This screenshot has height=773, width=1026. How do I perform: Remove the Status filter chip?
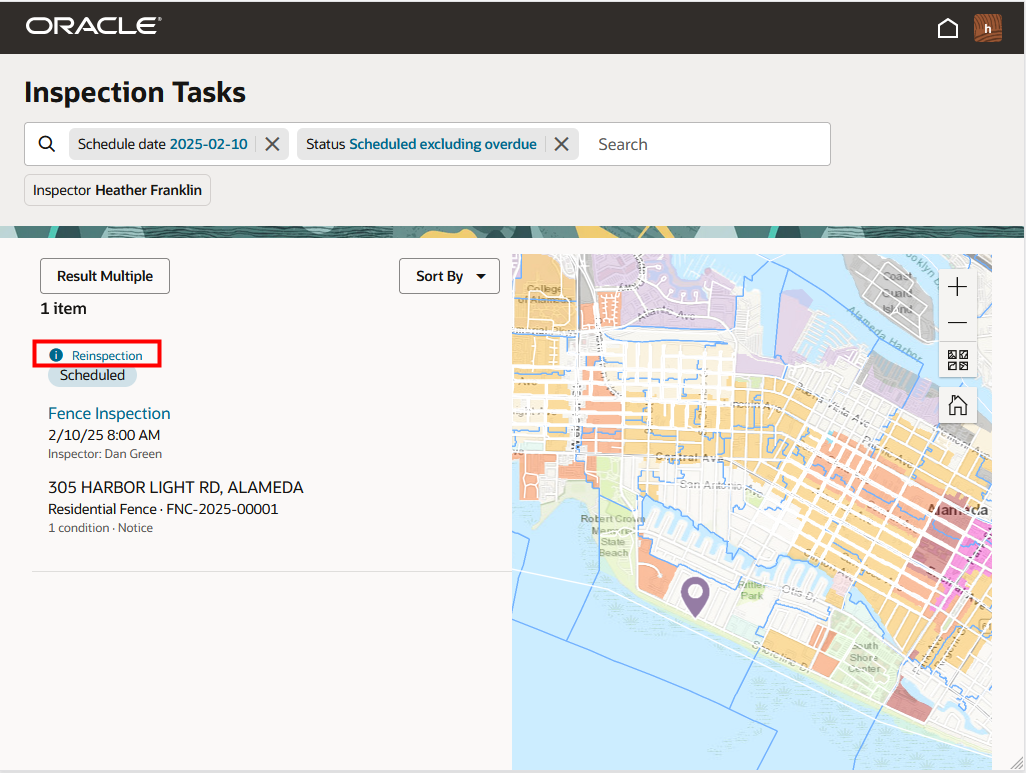point(561,144)
